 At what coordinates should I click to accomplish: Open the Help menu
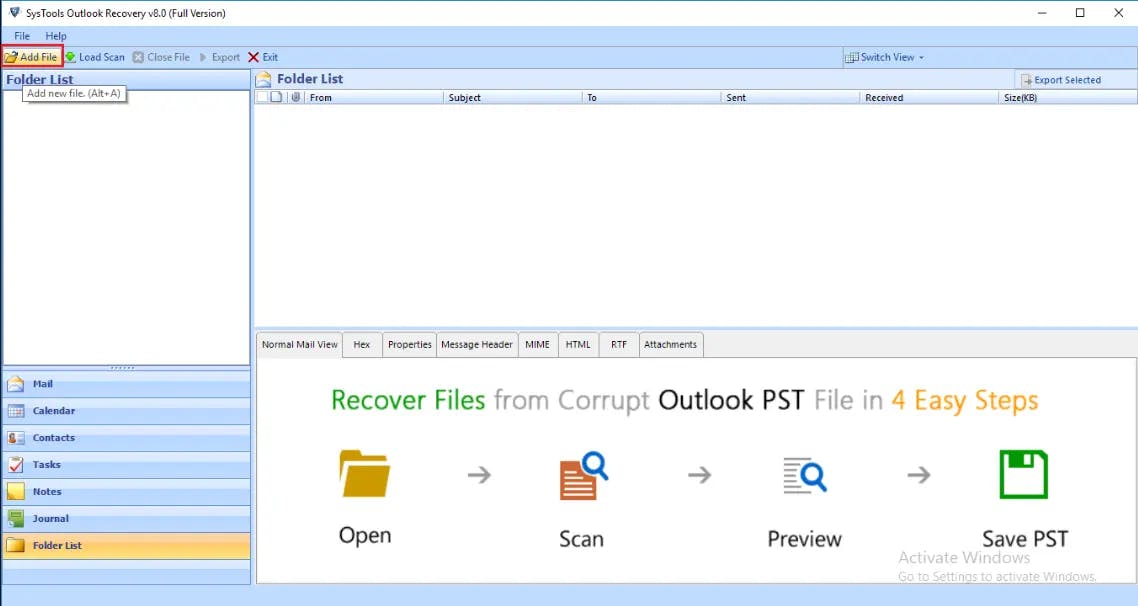56,36
